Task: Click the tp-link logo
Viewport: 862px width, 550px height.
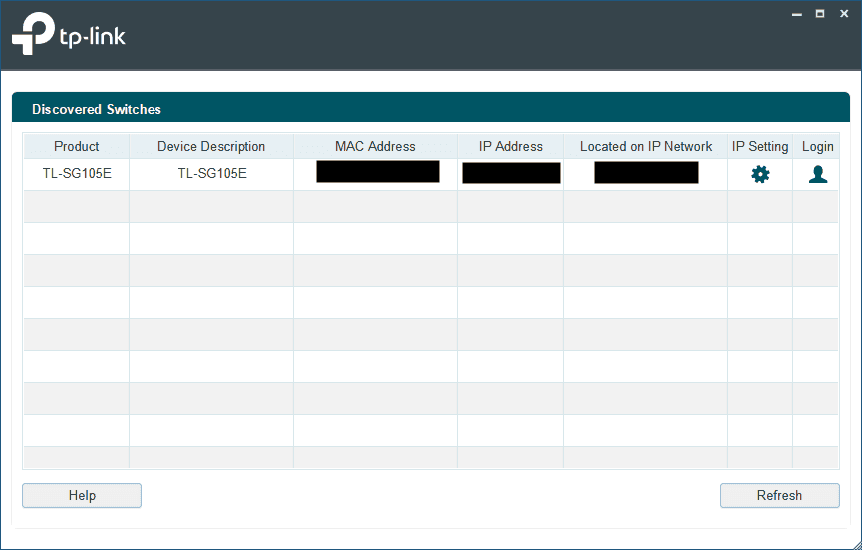Action: point(69,34)
